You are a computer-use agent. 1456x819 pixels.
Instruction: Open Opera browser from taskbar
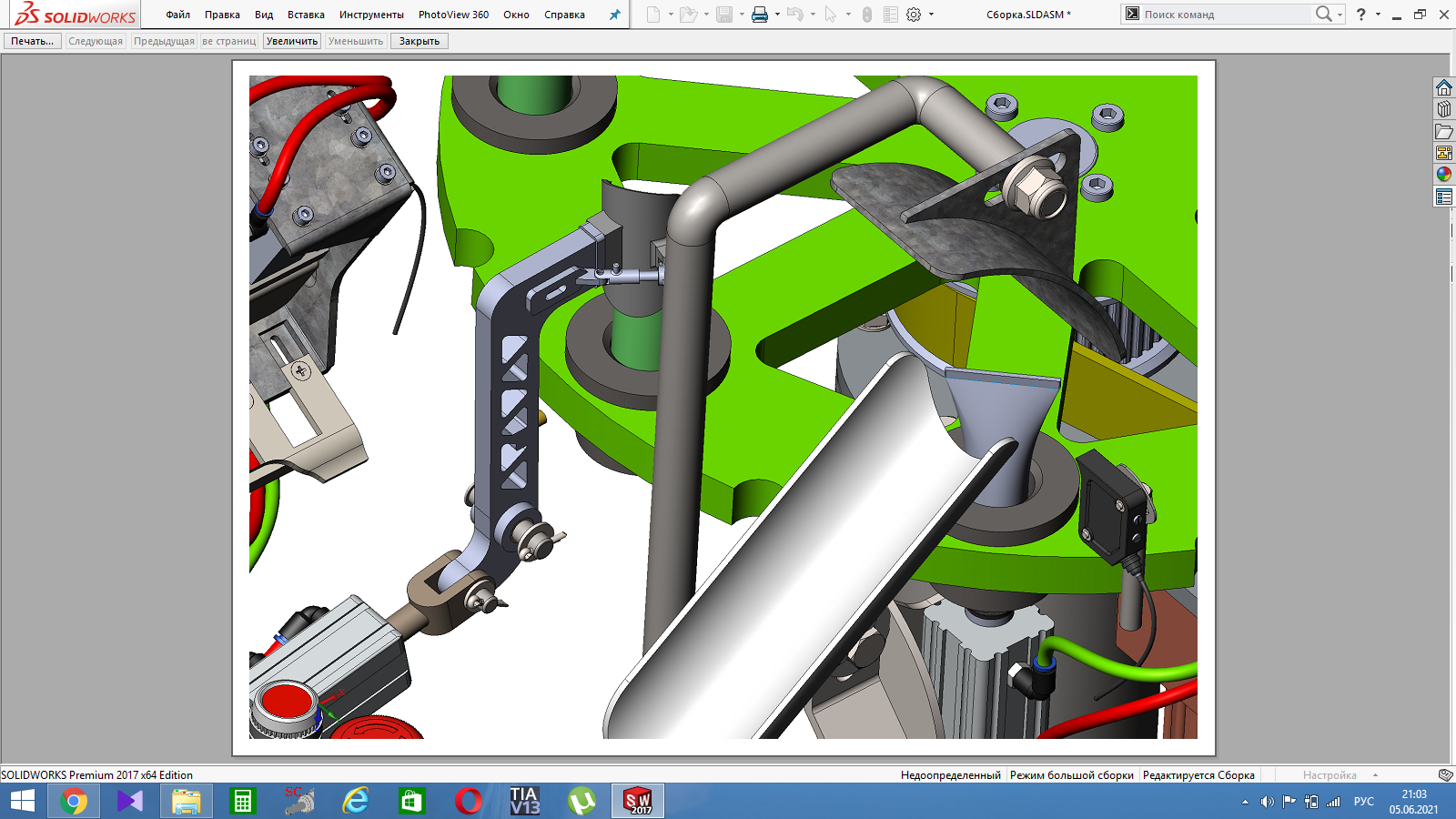468,801
